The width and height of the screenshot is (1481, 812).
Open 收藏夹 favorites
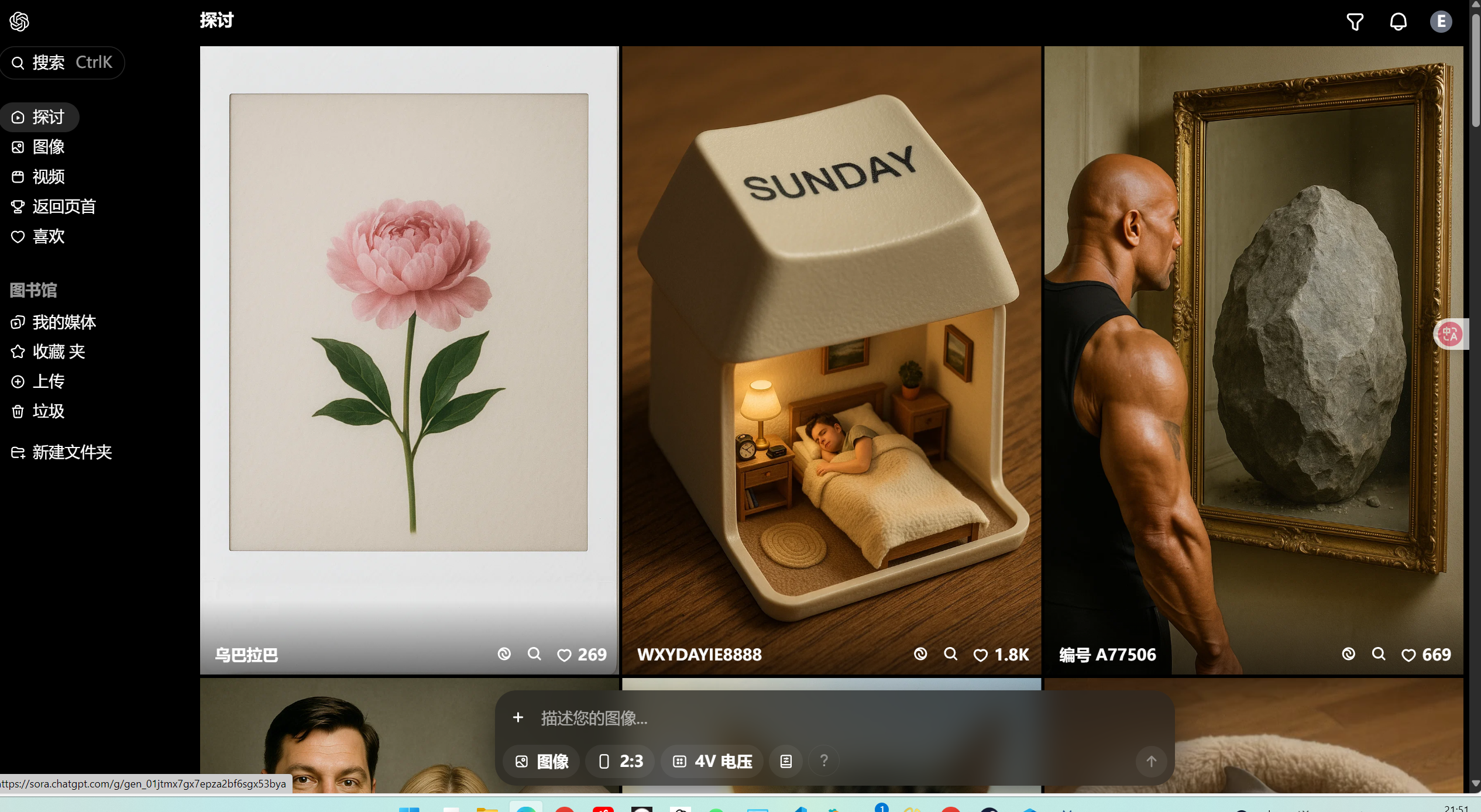coord(49,352)
